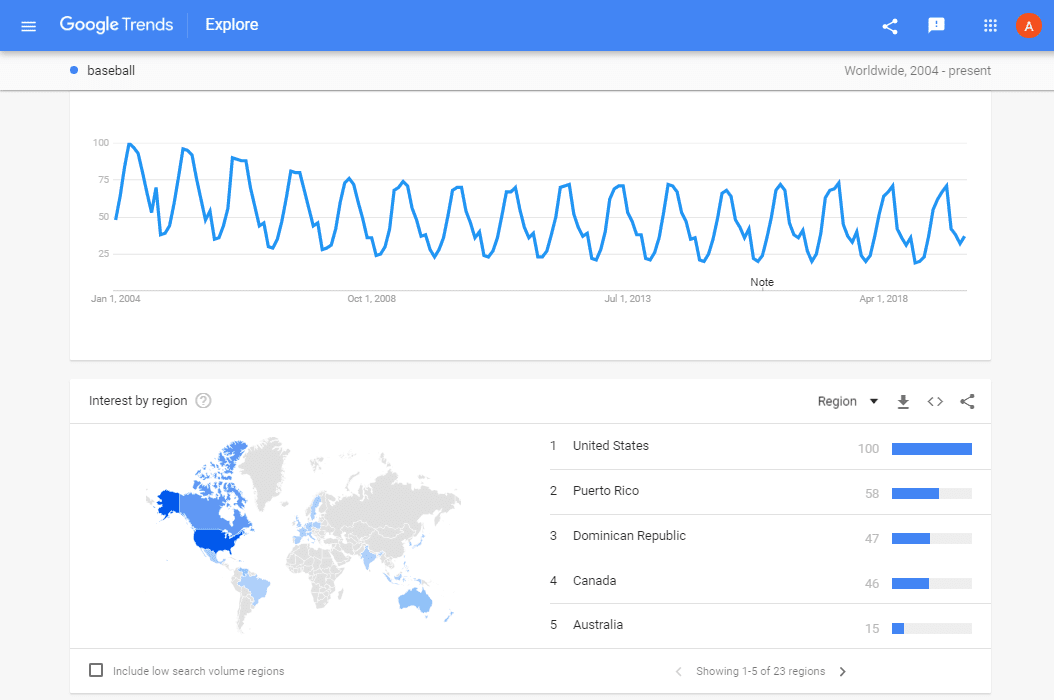Open the account avatar menu
This screenshot has height=700, width=1054.
pos(1028,26)
